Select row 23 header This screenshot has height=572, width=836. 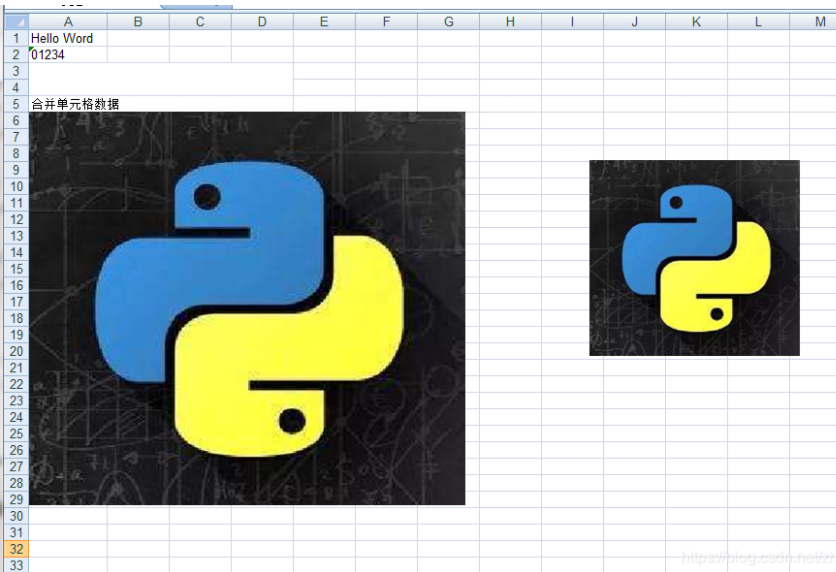[x=17, y=401]
